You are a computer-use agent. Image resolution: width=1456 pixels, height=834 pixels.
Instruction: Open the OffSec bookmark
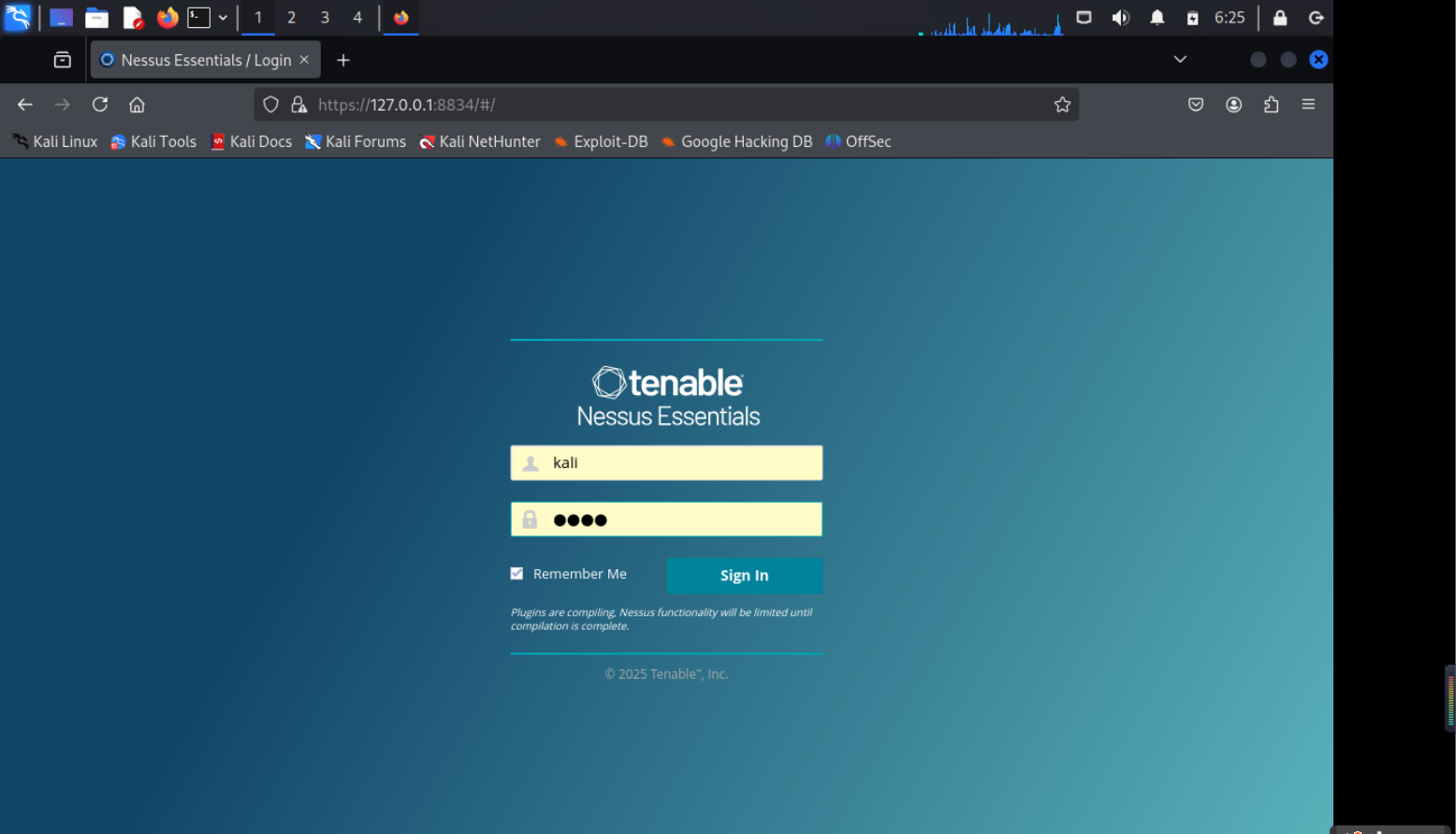tap(858, 141)
